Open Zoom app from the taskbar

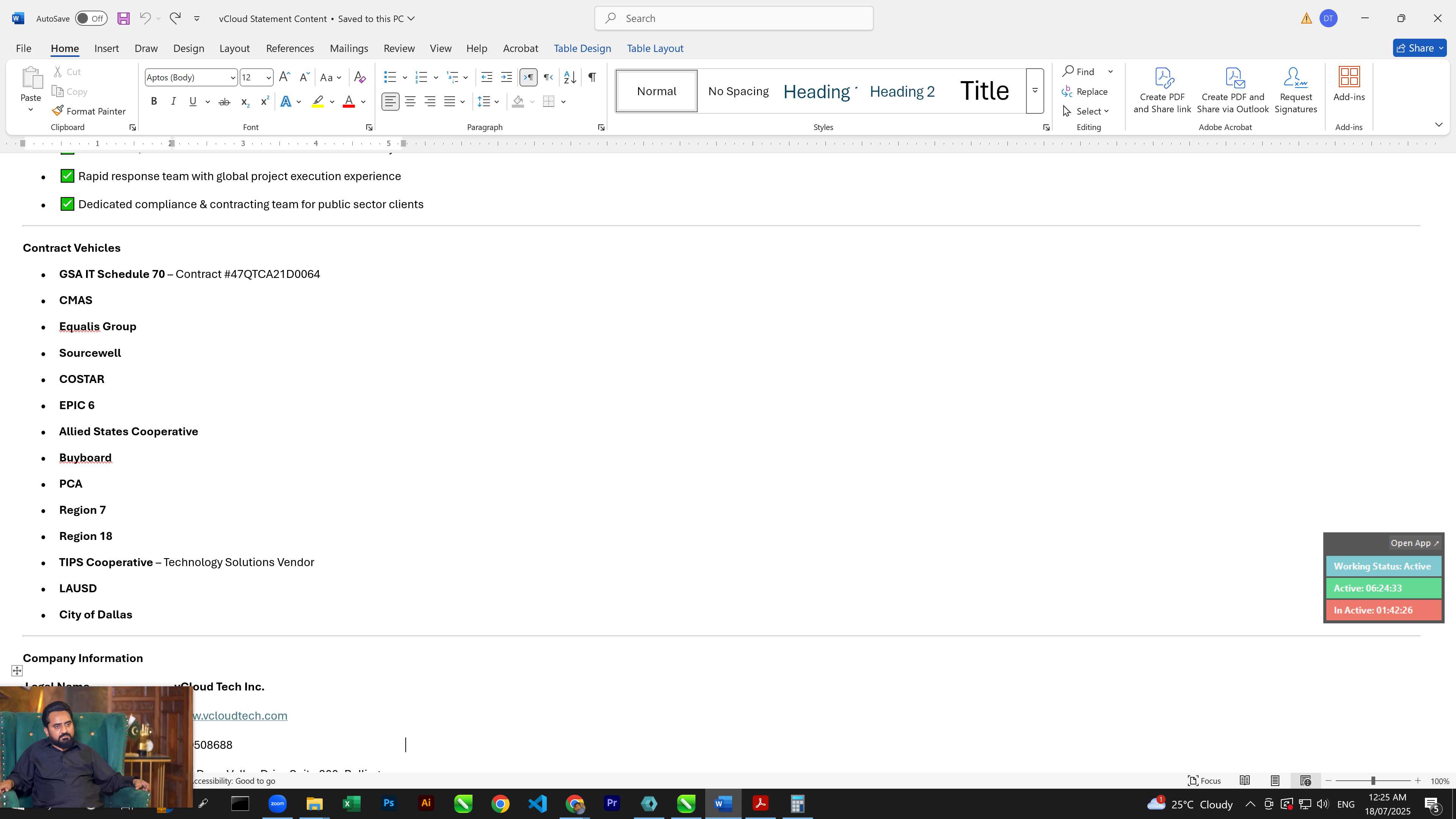pyautogui.click(x=277, y=804)
